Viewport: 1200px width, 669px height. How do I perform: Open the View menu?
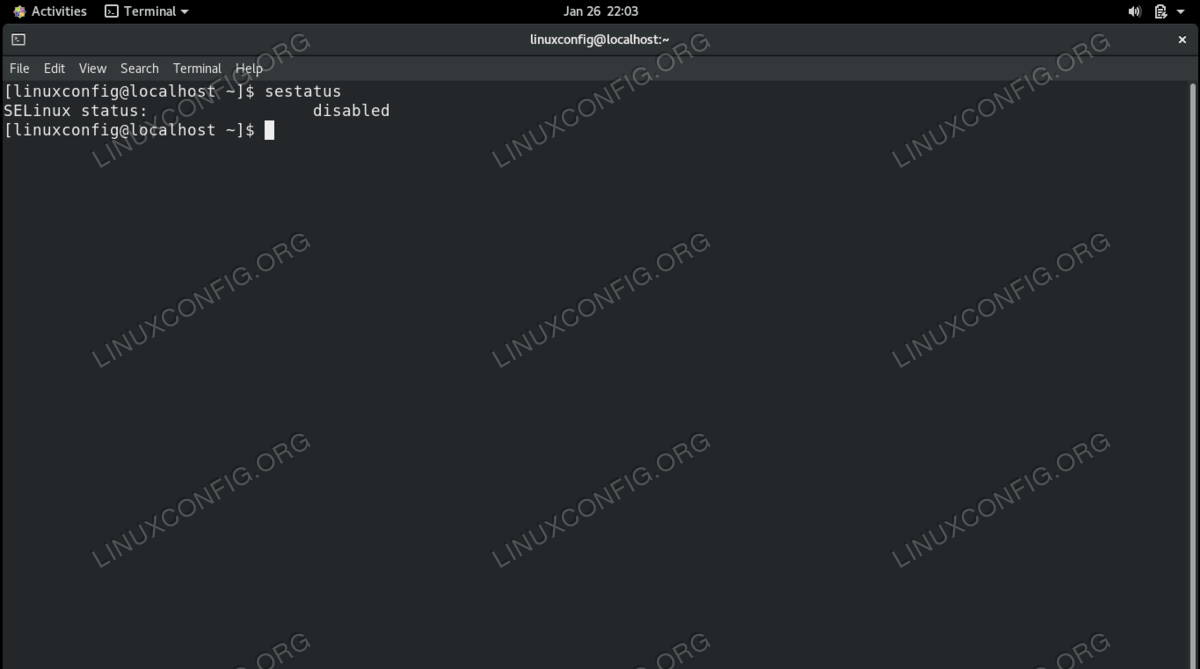coord(92,68)
